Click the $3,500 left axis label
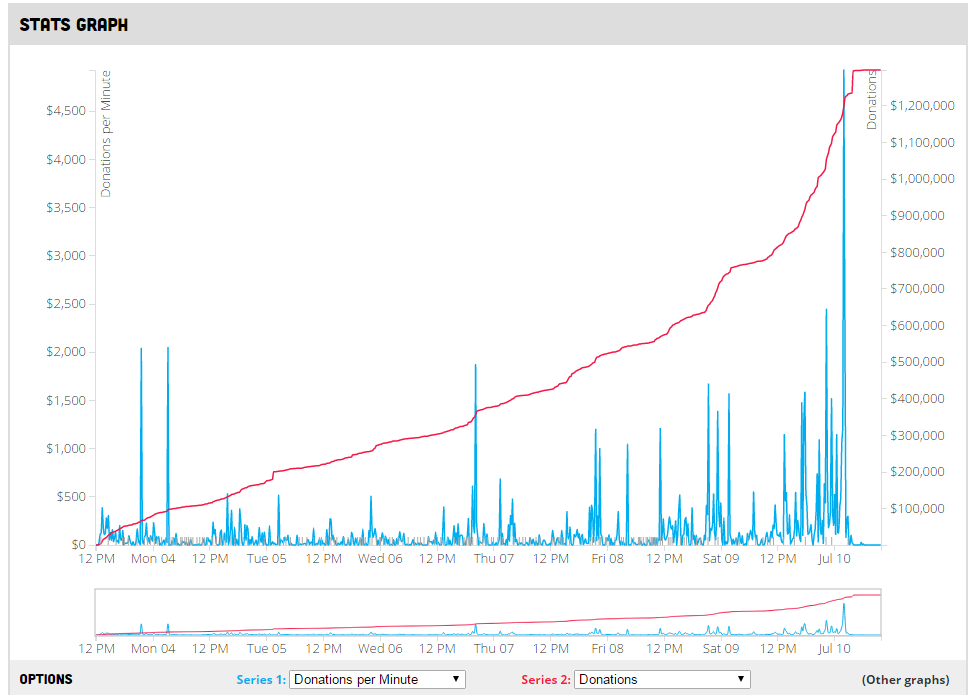 66,207
